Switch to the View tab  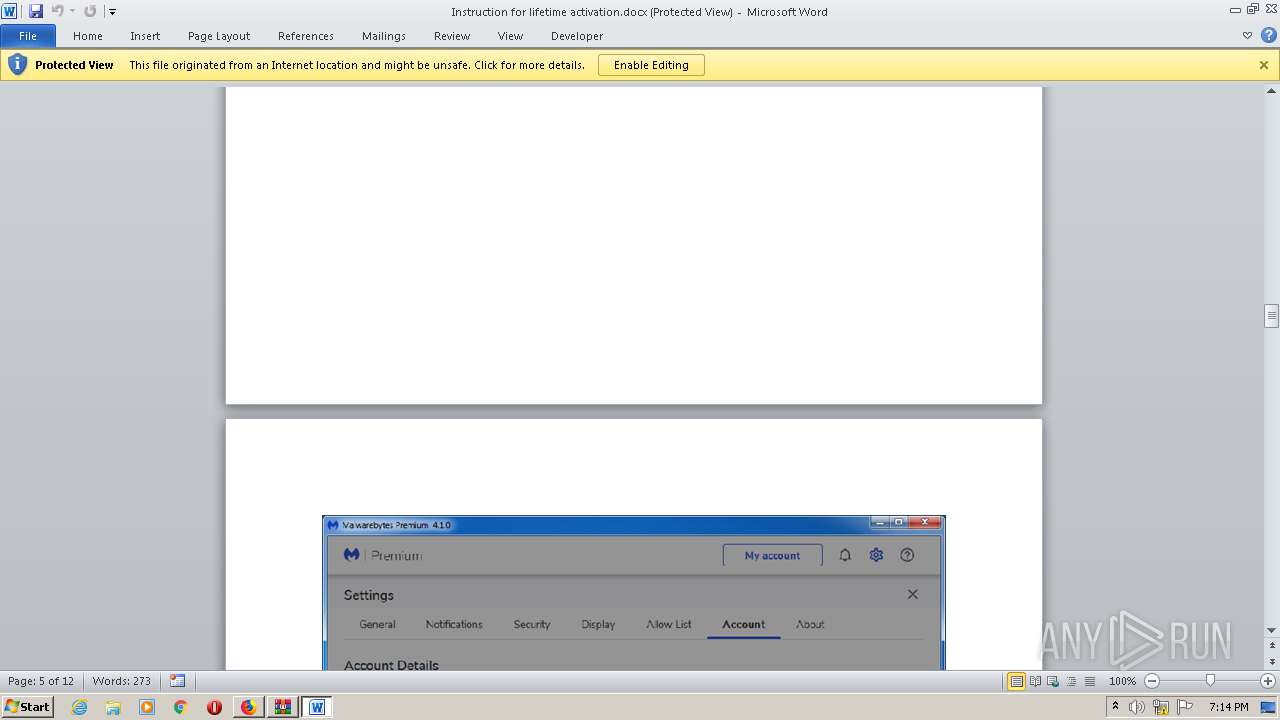tap(511, 36)
